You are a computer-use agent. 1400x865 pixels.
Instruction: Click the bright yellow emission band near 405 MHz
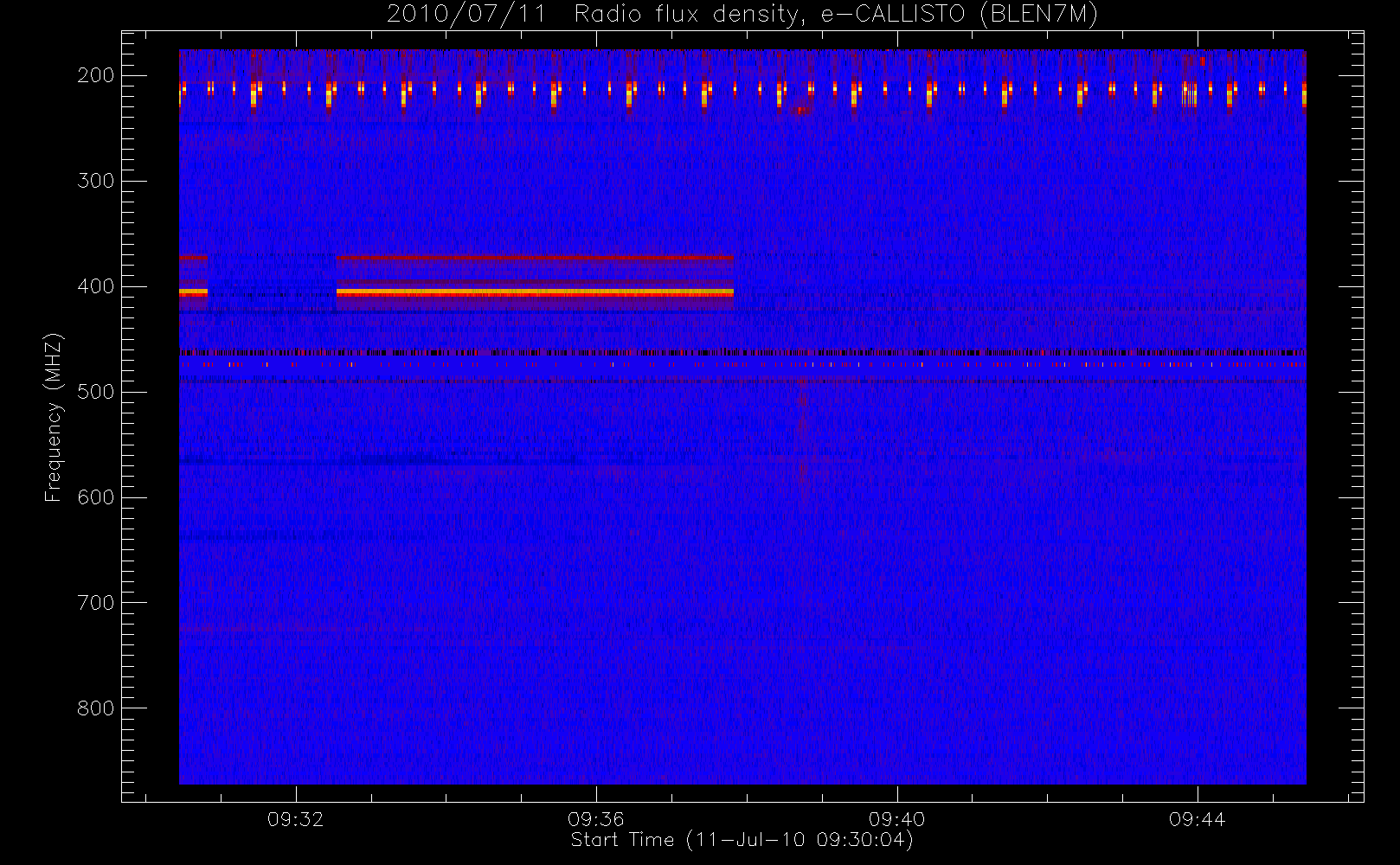[535, 292]
